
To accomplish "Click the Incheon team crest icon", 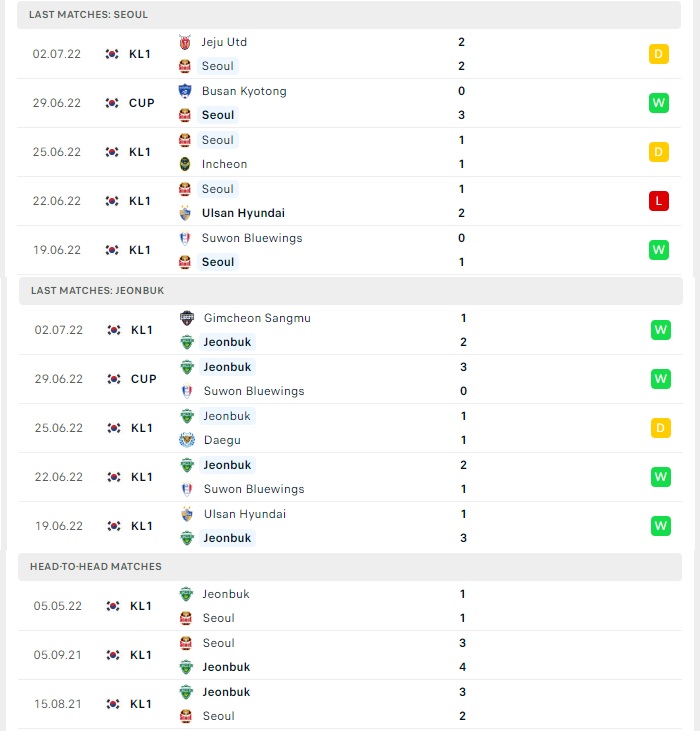I will point(185,164).
